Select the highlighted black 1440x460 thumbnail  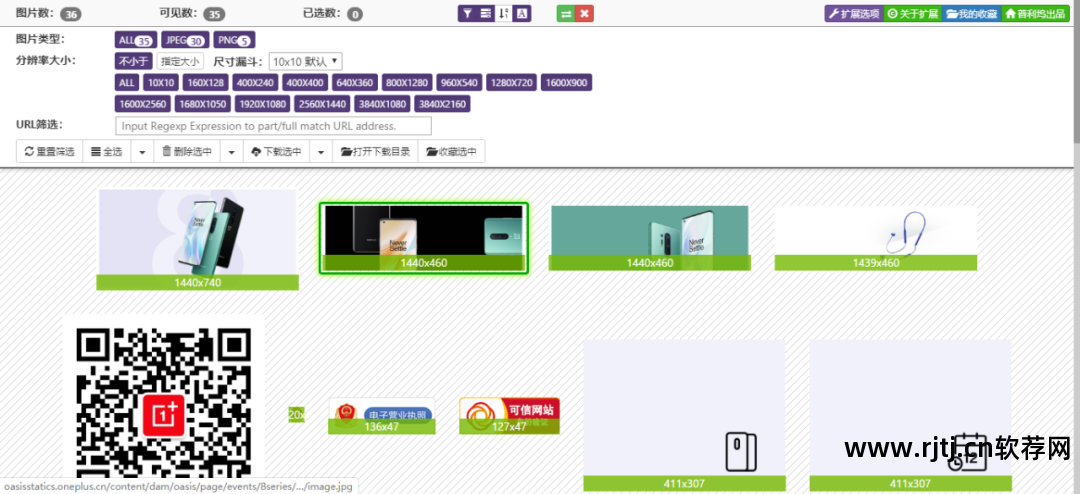point(424,238)
